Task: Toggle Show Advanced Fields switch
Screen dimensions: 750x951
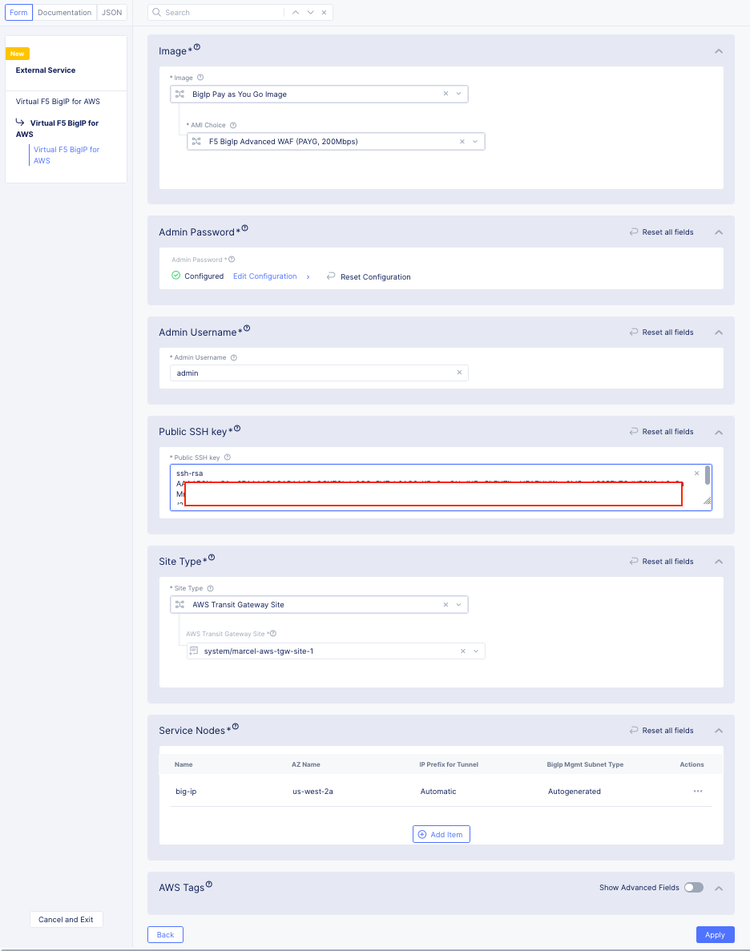Action: (693, 888)
